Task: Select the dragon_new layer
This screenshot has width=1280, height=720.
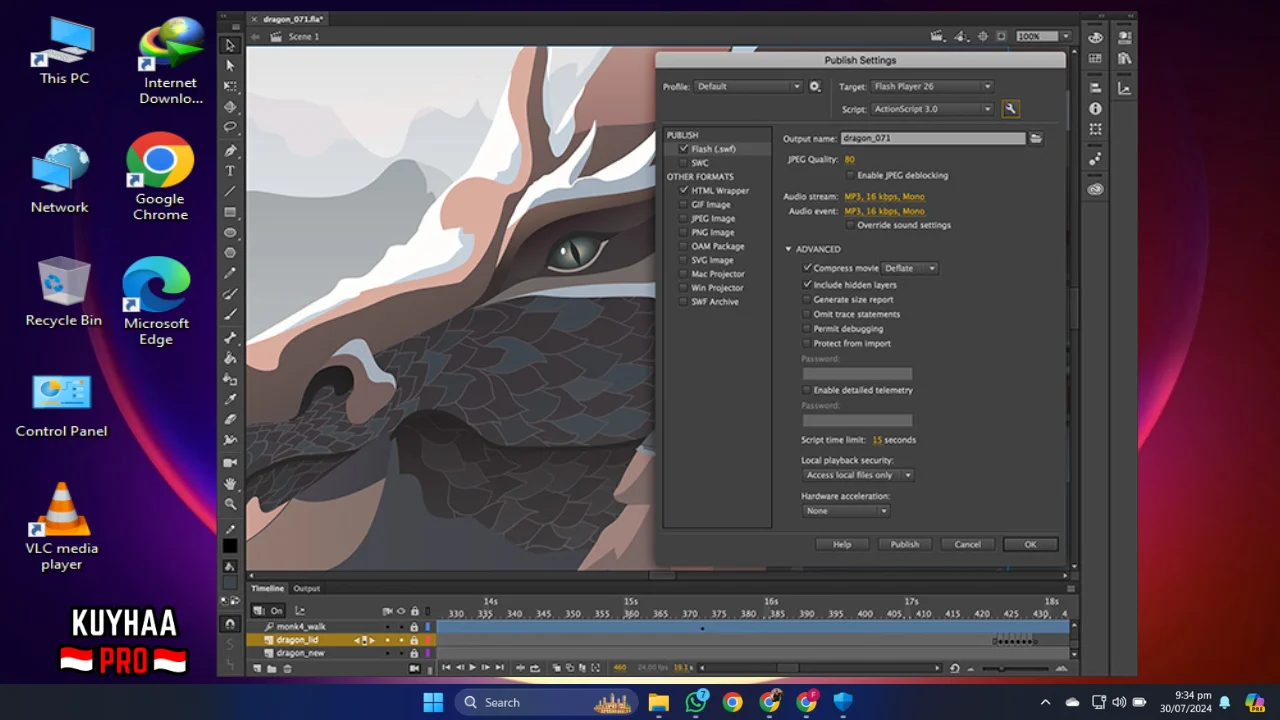Action: 300,653
